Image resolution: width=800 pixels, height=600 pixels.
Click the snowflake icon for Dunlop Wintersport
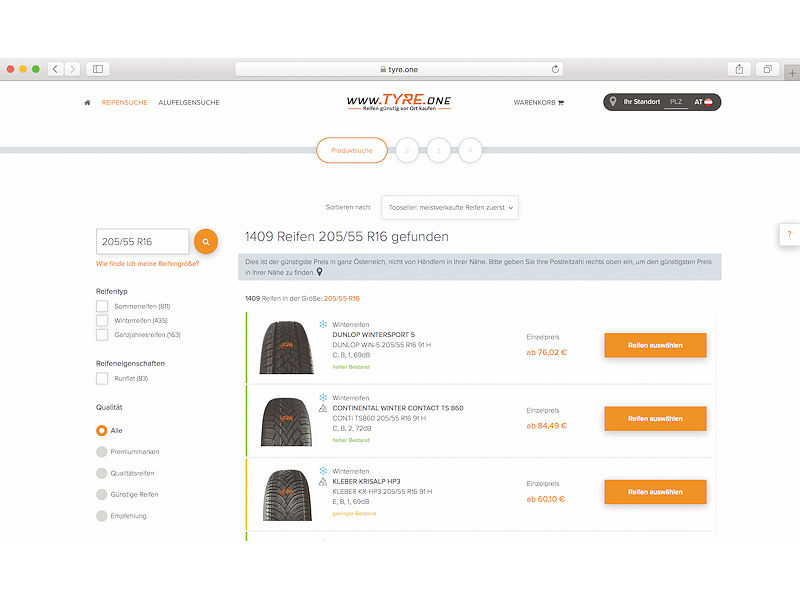coord(323,324)
